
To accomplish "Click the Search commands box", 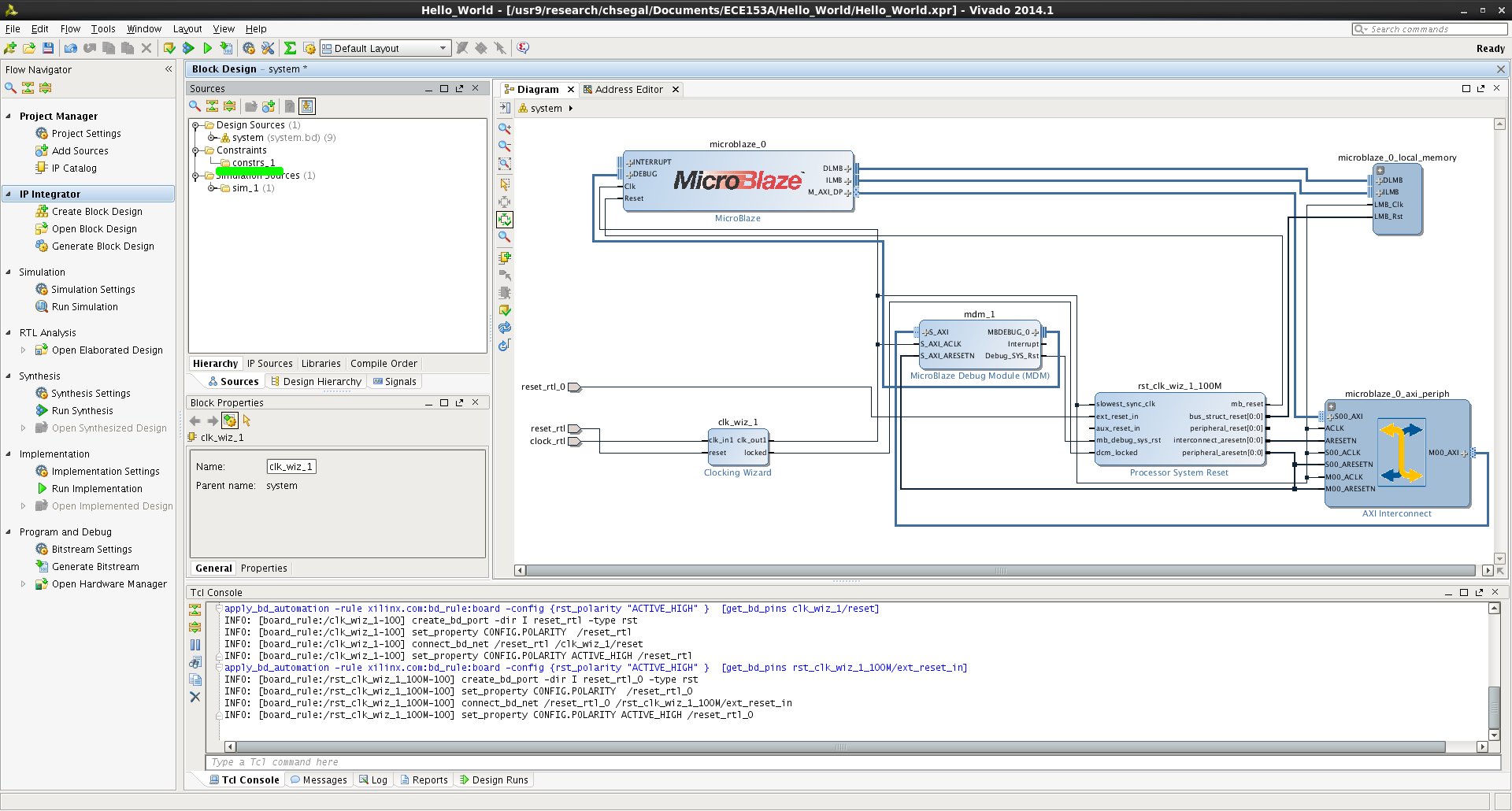I will 1430,28.
